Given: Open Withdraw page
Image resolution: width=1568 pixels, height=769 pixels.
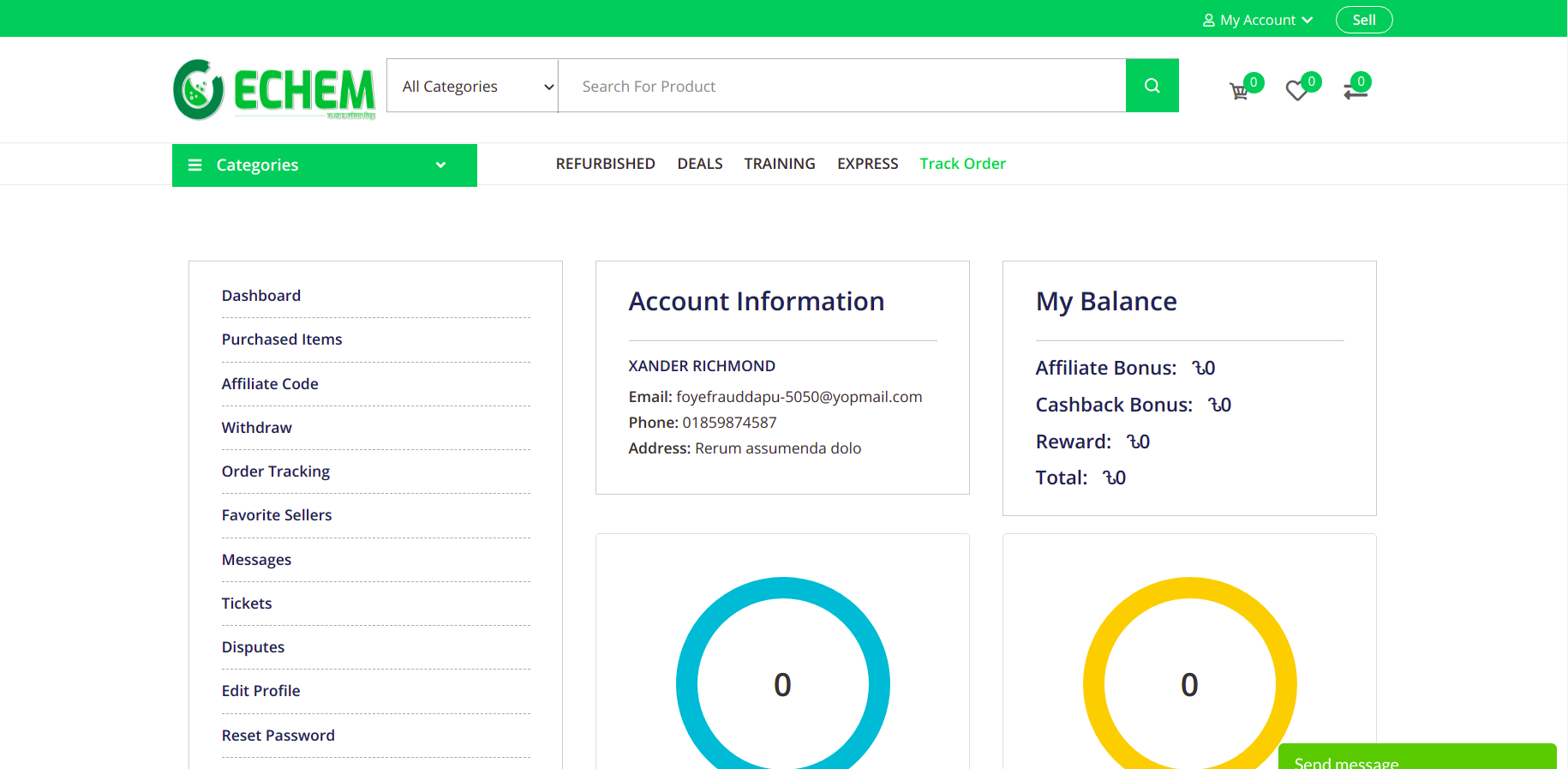Looking at the screenshot, I should (x=257, y=428).
